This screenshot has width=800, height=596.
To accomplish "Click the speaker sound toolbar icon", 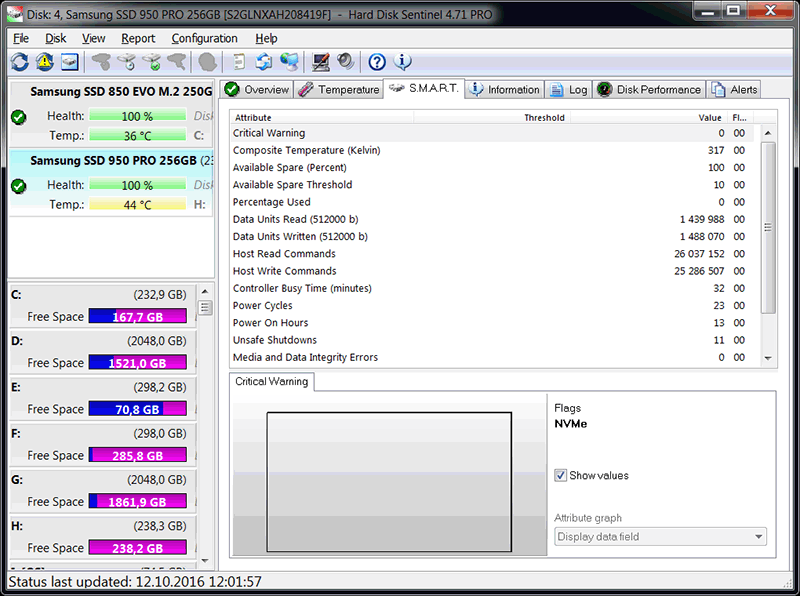I will click(x=346, y=62).
